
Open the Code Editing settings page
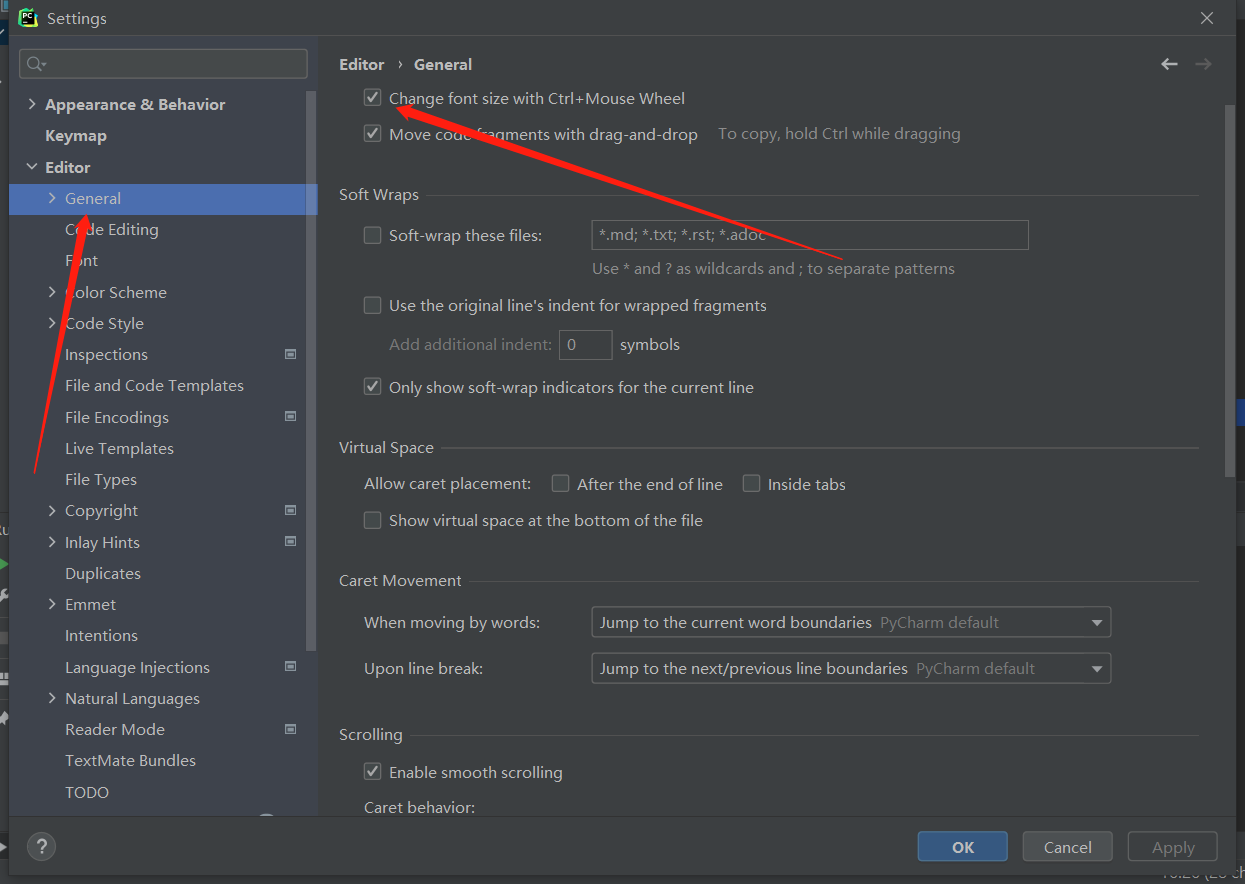point(112,230)
